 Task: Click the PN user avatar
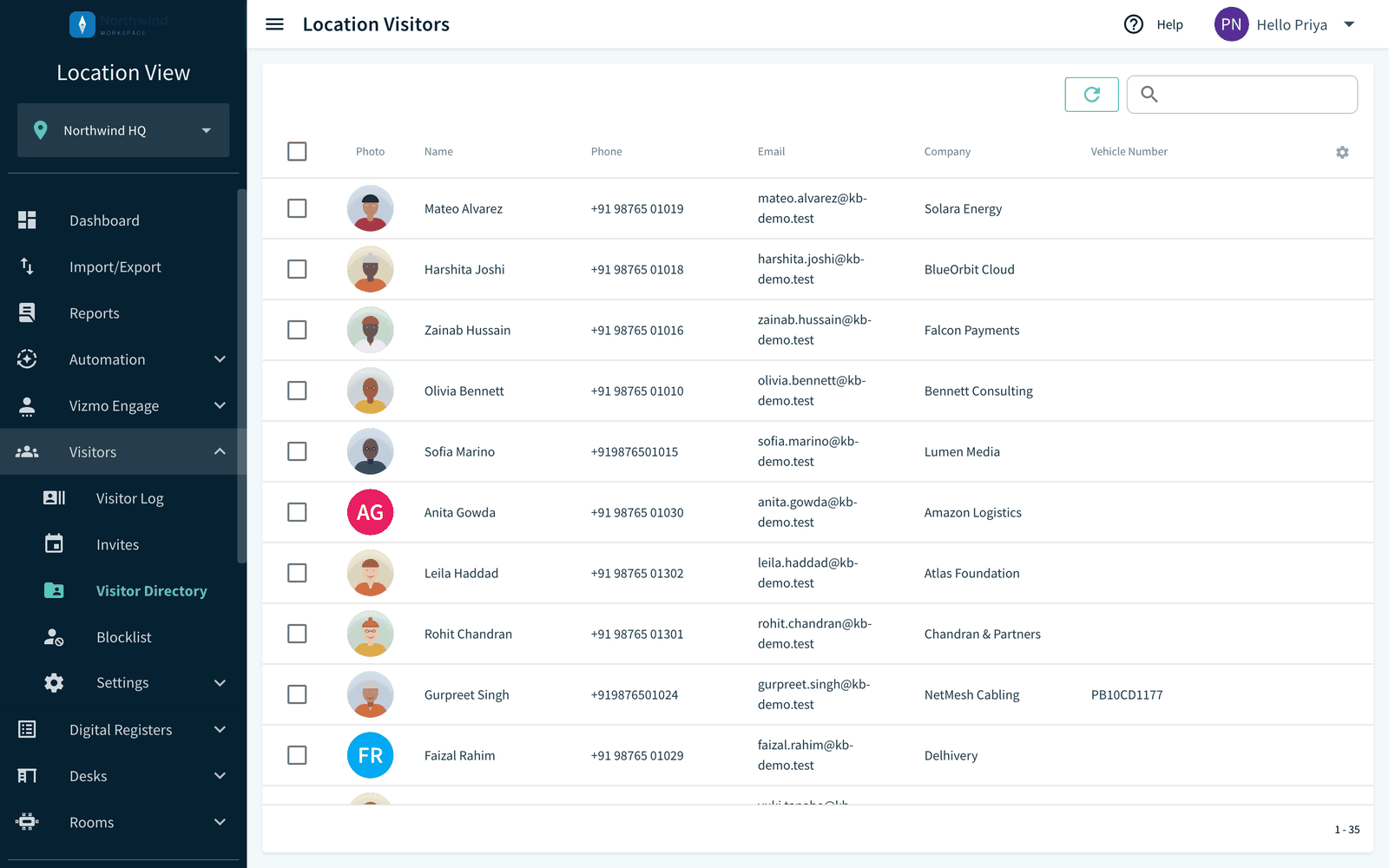point(1231,24)
